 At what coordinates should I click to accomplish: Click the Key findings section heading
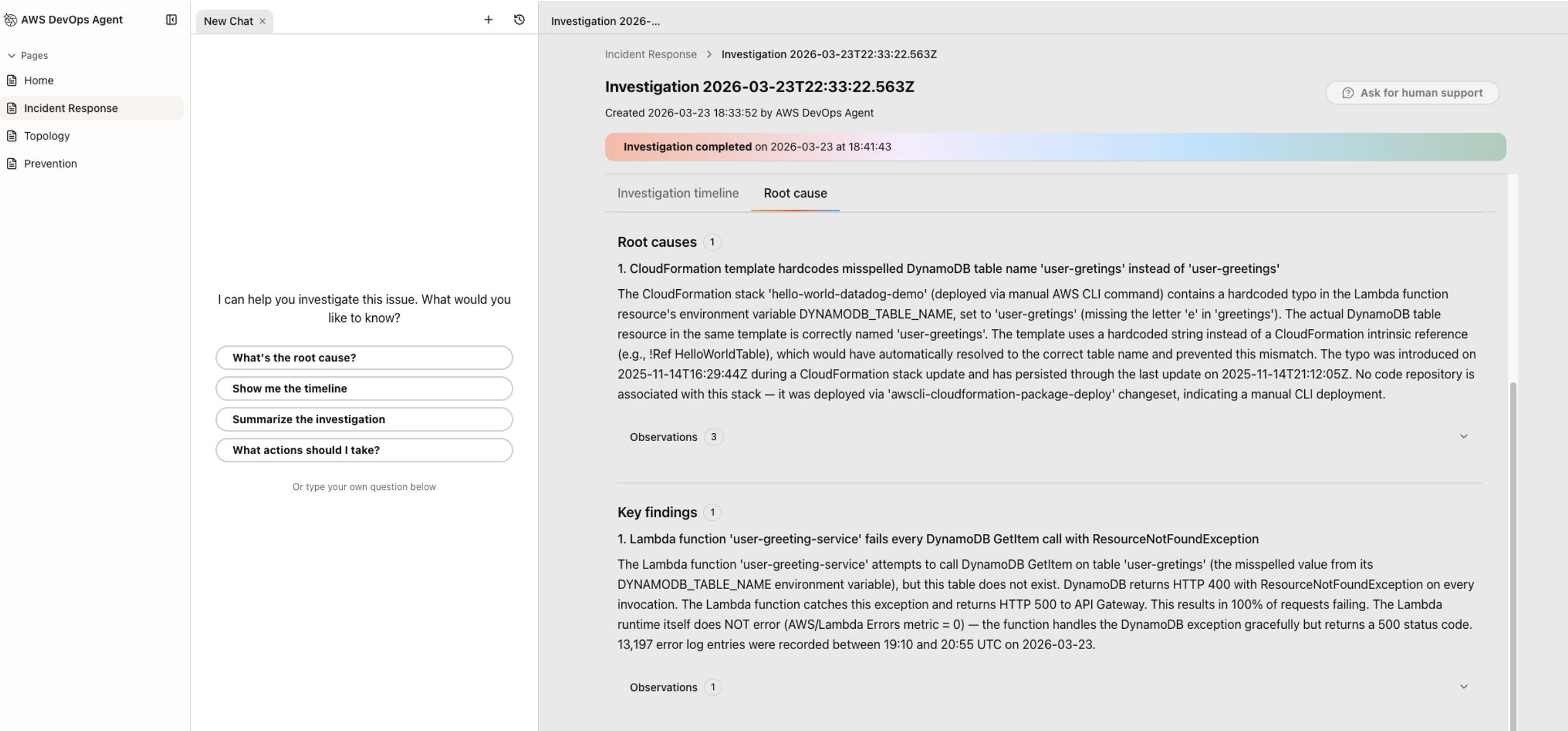[x=657, y=512]
